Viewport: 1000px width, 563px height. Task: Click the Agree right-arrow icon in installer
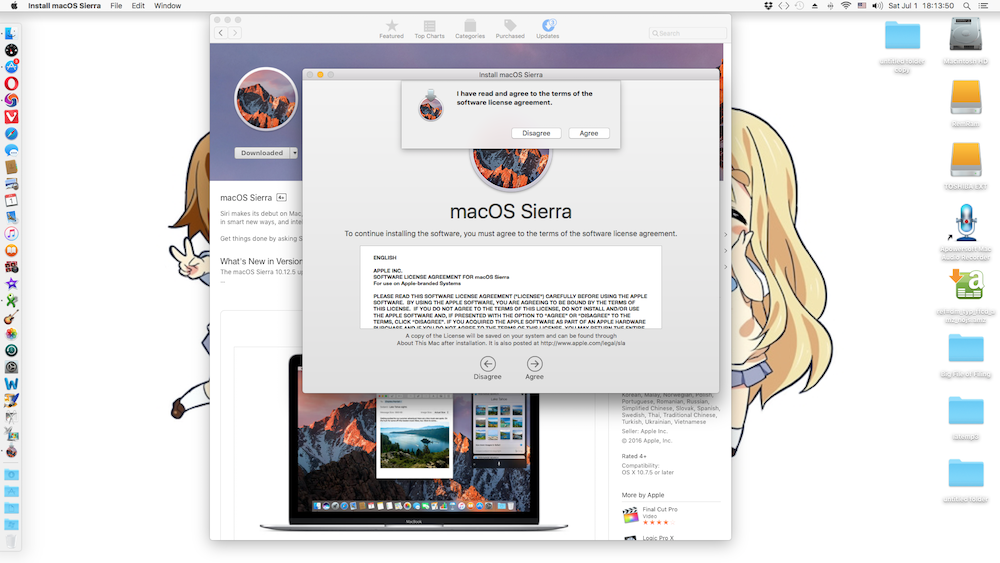pyautogui.click(x=535, y=364)
